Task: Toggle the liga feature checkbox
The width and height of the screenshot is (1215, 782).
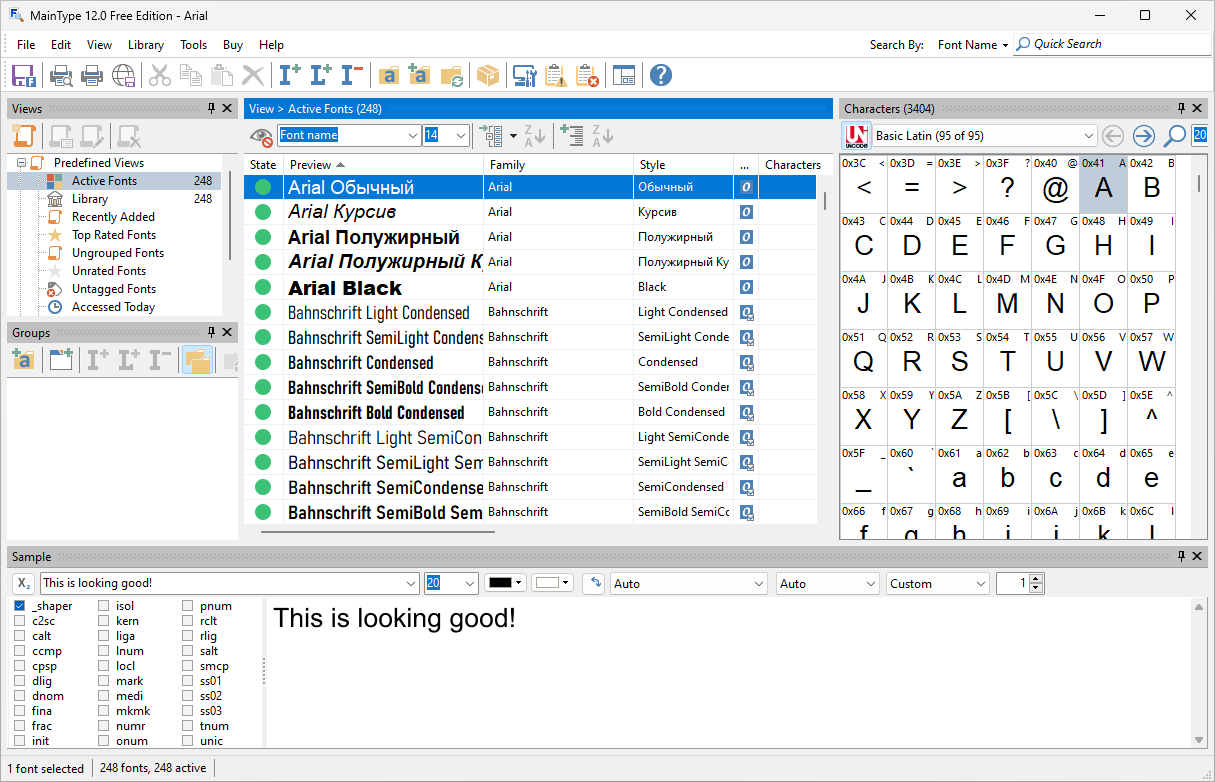Action: coord(101,635)
